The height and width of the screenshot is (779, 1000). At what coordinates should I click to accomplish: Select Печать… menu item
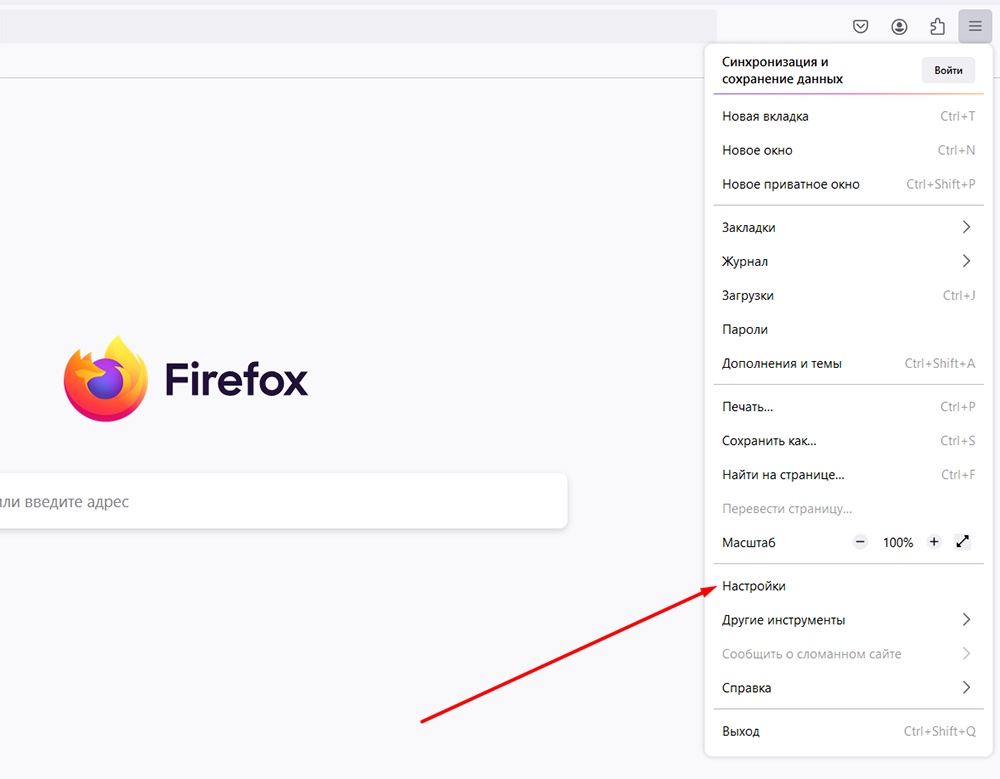click(x=848, y=406)
